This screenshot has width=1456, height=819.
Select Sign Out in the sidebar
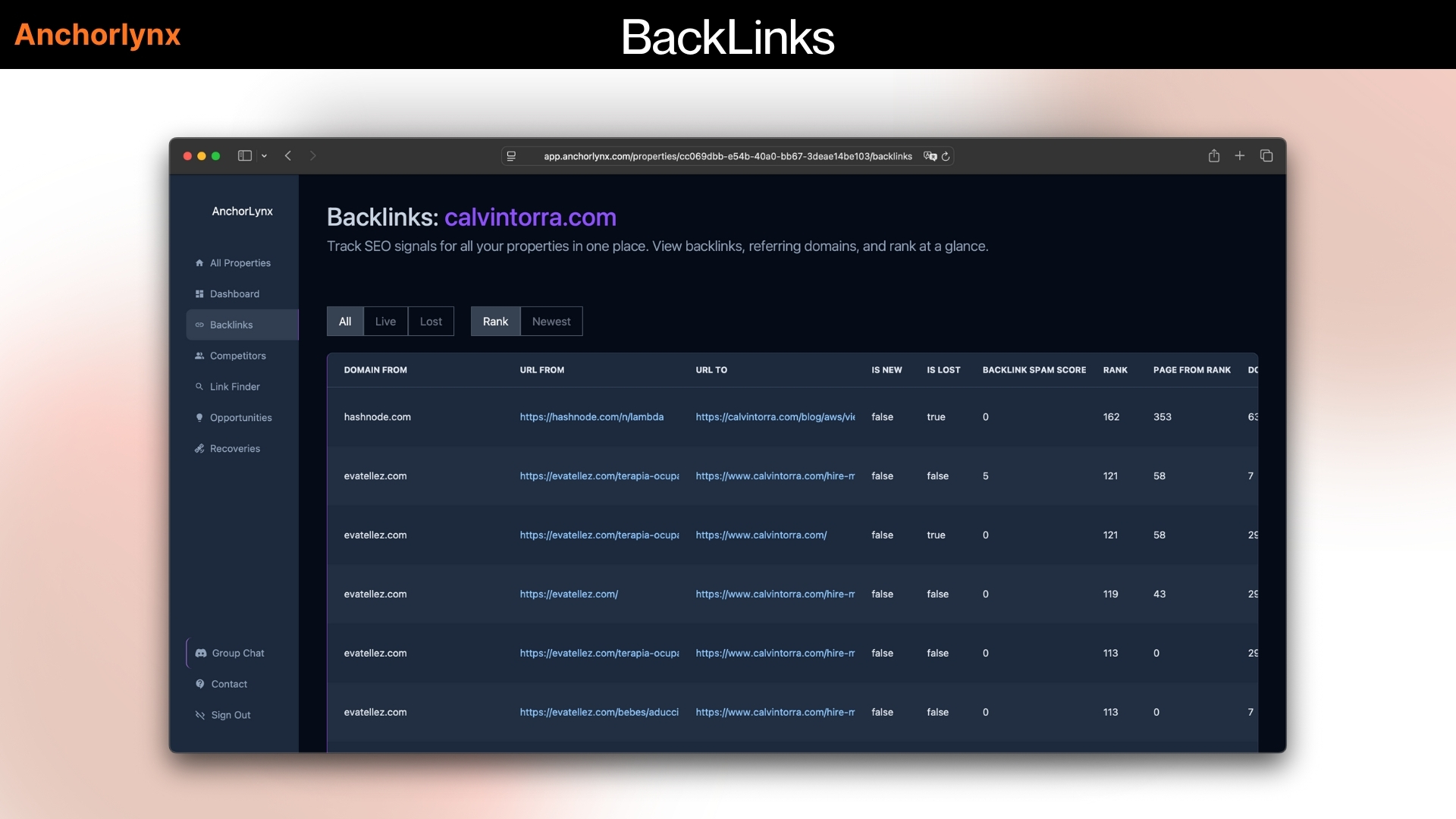(231, 715)
